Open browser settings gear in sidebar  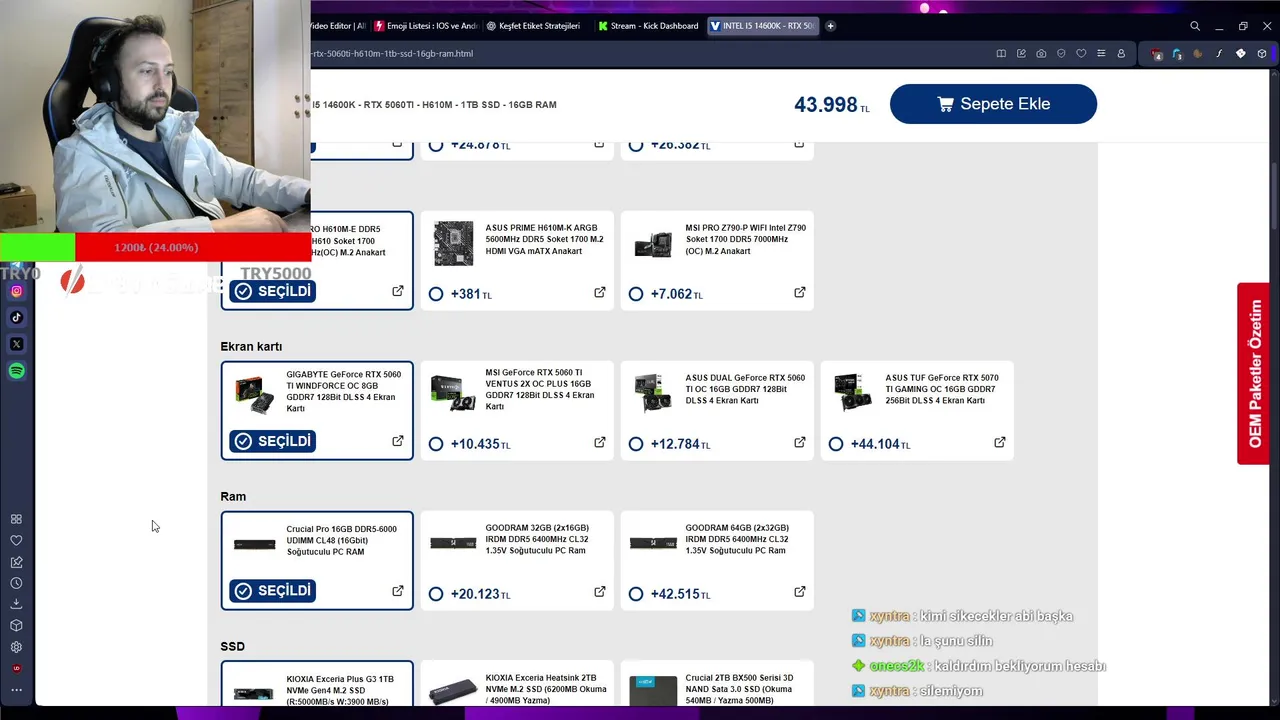[x=16, y=647]
